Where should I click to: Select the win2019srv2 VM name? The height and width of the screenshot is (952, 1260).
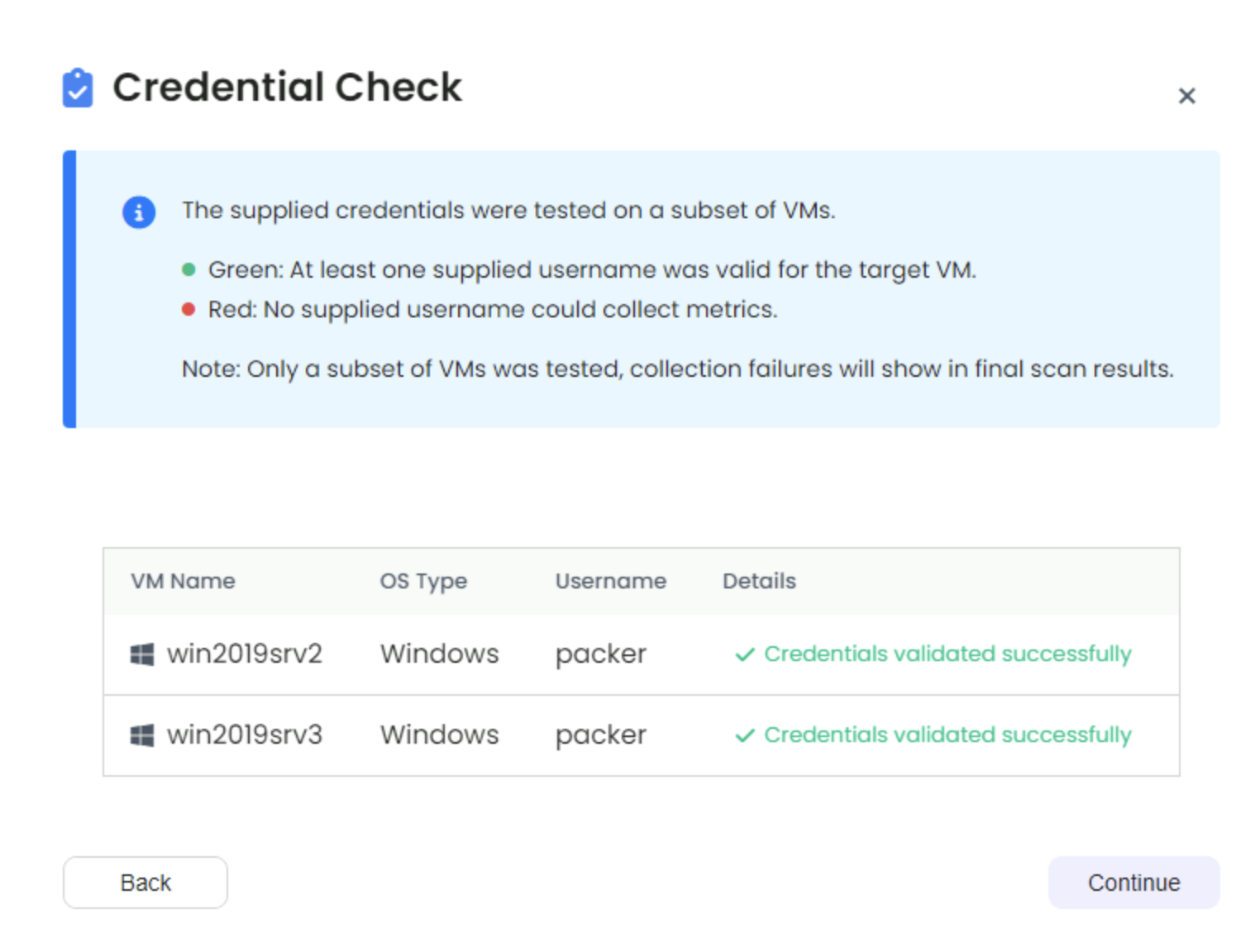point(245,654)
